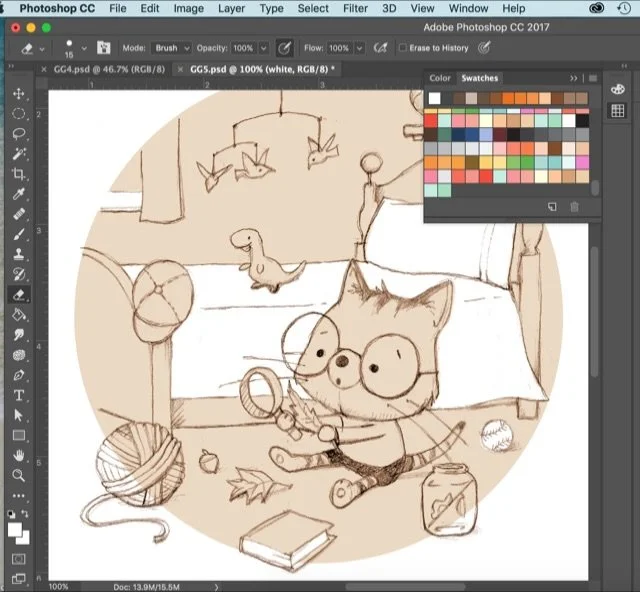Select the Horizontal Type tool
The height and width of the screenshot is (592, 640).
click(x=19, y=395)
